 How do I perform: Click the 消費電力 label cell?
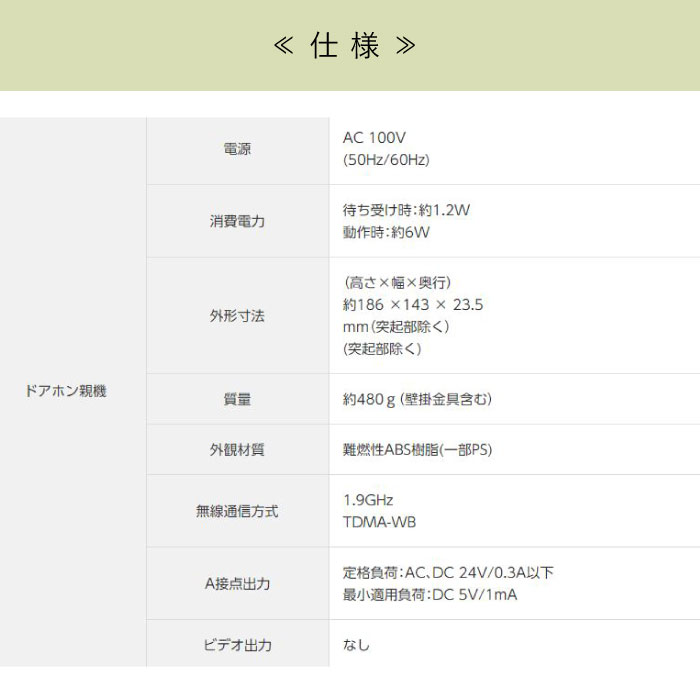click(237, 221)
